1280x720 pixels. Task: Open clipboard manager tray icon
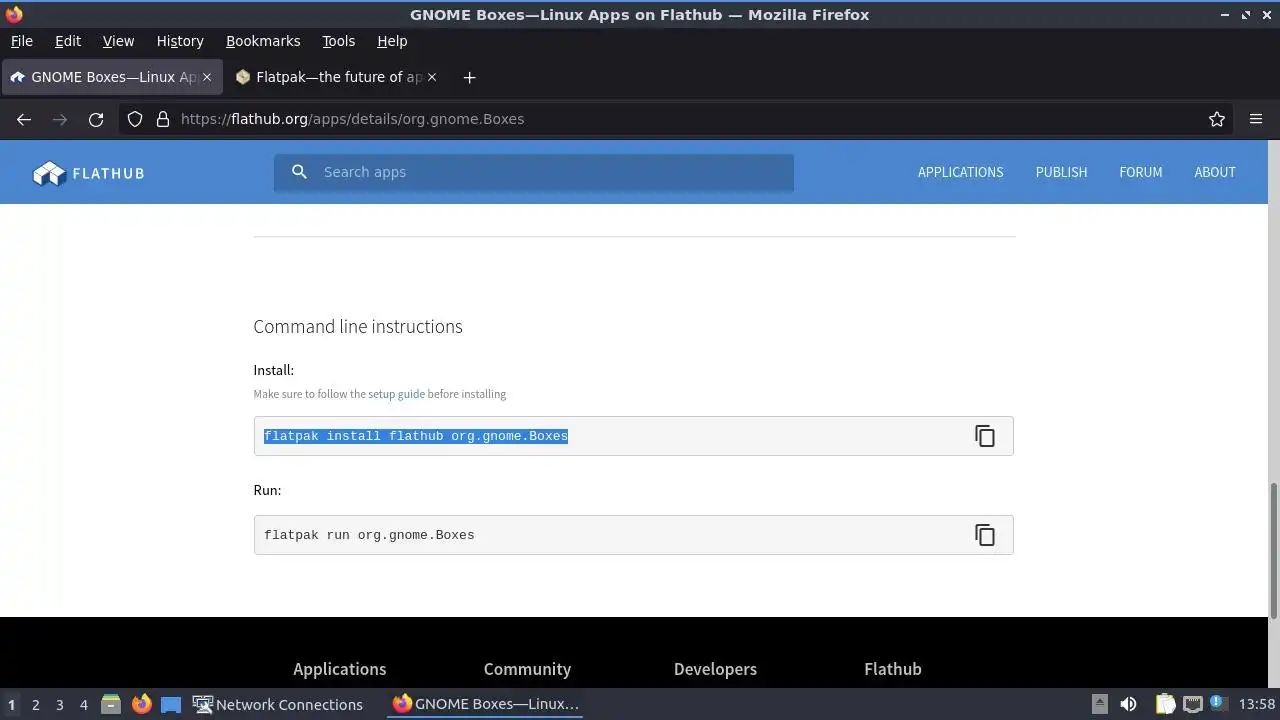pyautogui.click(x=1165, y=704)
